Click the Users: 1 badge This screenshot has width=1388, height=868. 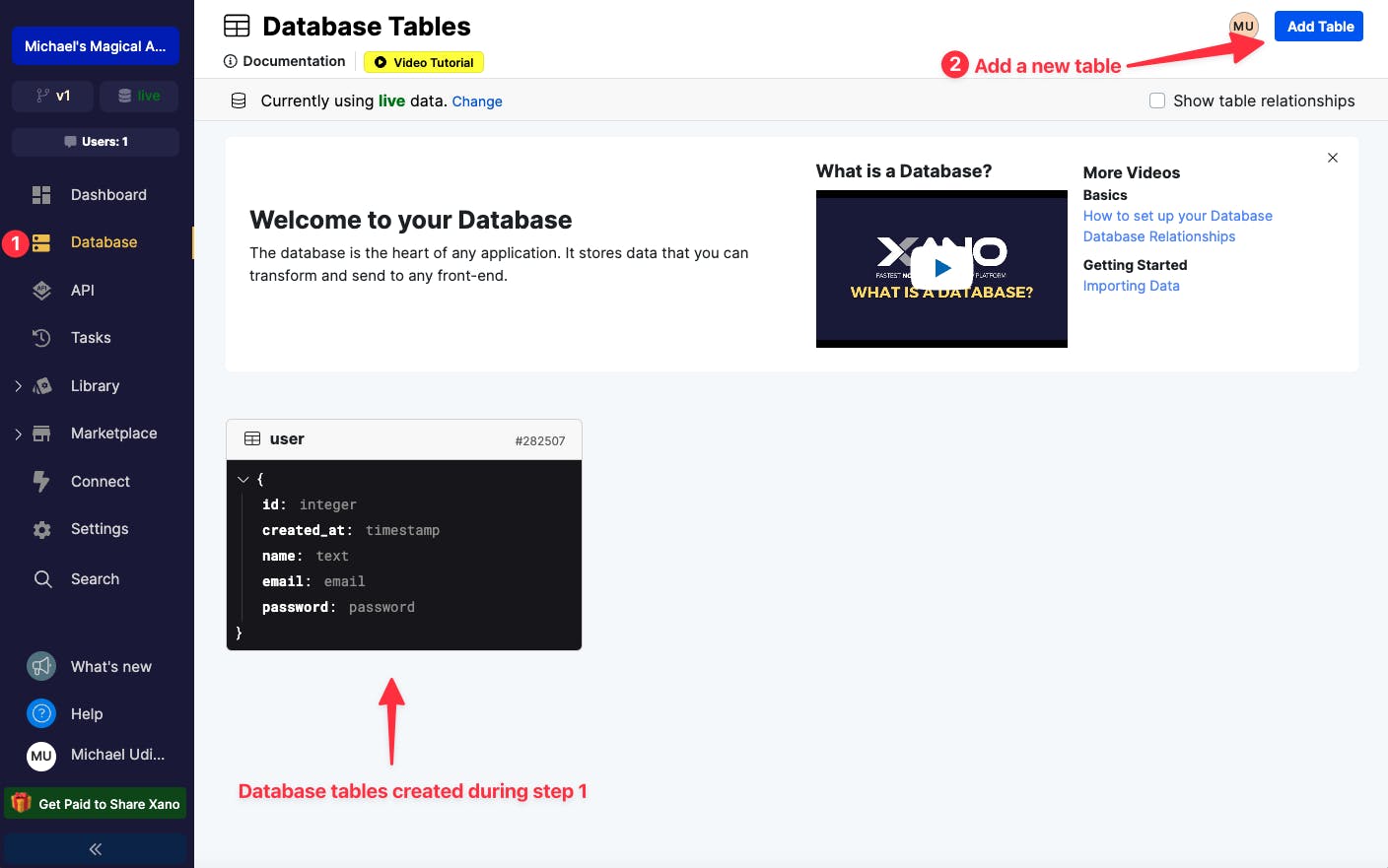click(96, 142)
